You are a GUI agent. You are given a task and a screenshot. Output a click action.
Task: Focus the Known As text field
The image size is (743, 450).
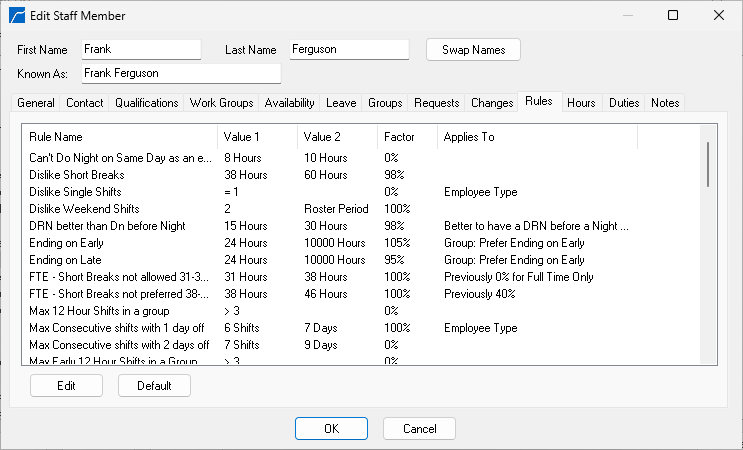click(180, 73)
